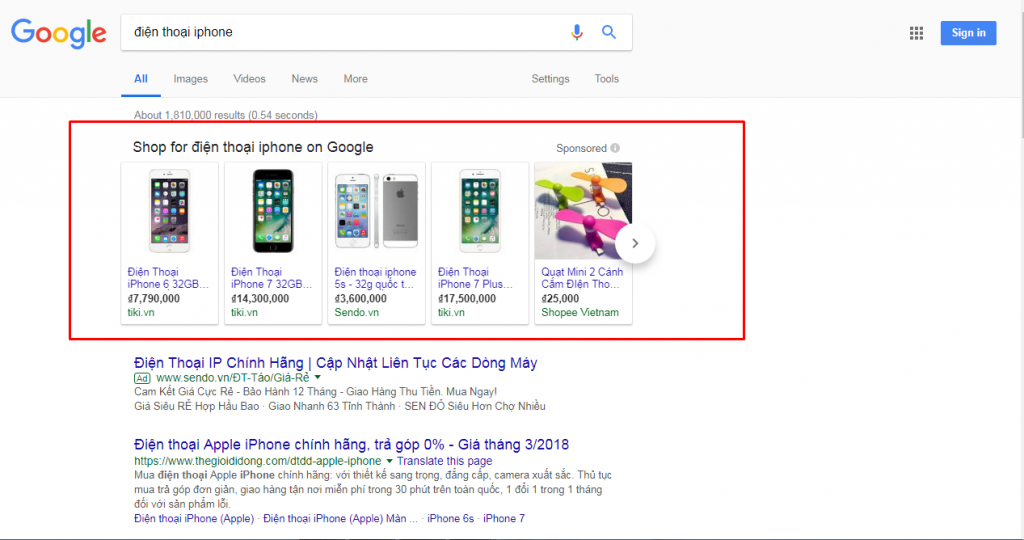Open the More search options menu
1024x540 pixels.
355,79
